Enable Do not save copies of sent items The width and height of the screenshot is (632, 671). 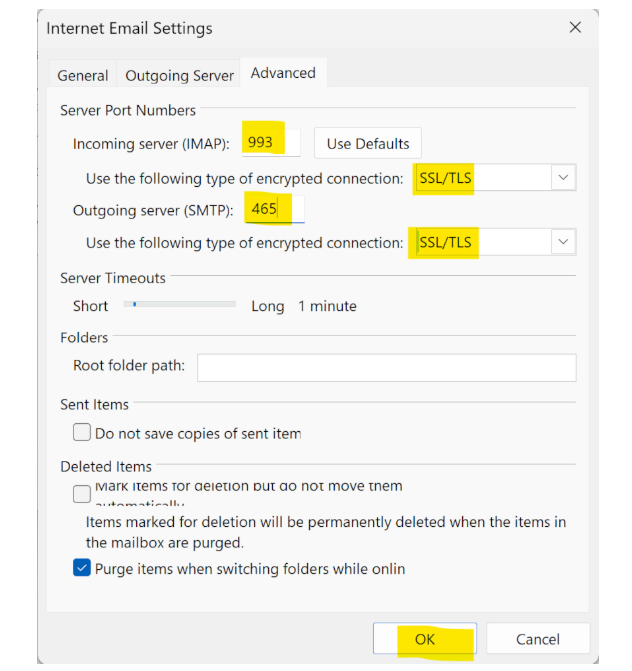[x=82, y=433]
